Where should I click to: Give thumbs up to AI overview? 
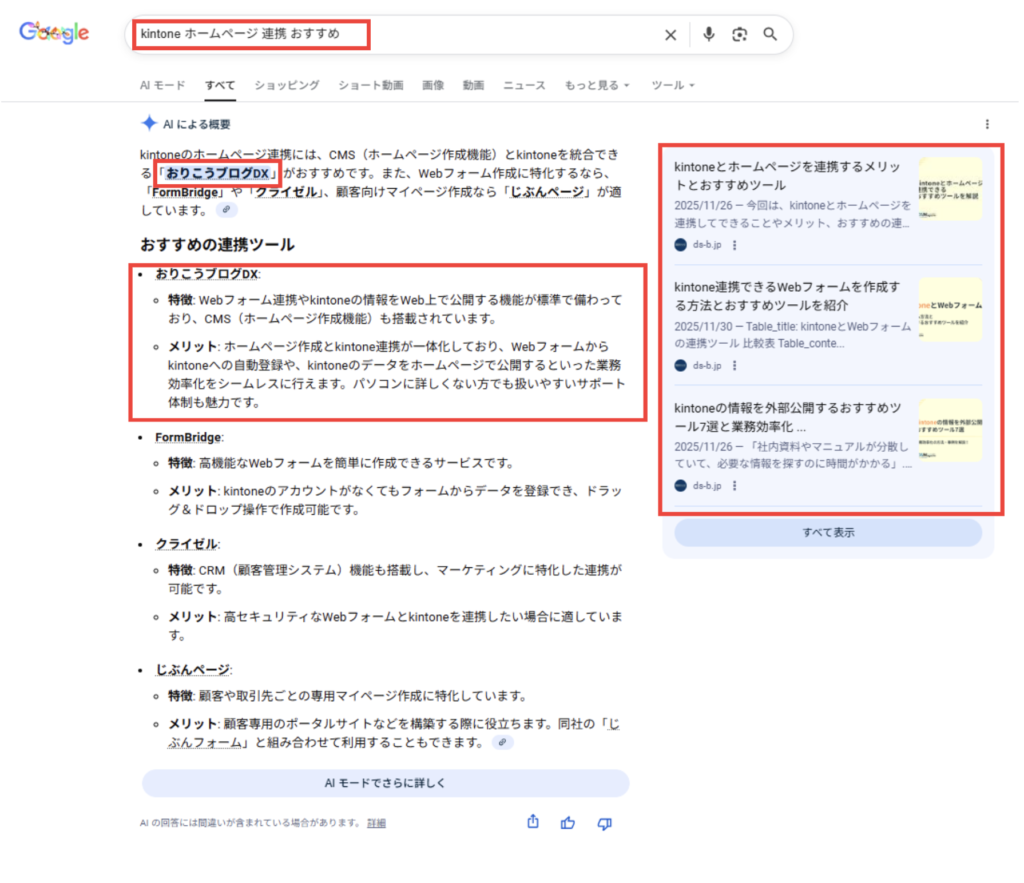coord(569,823)
